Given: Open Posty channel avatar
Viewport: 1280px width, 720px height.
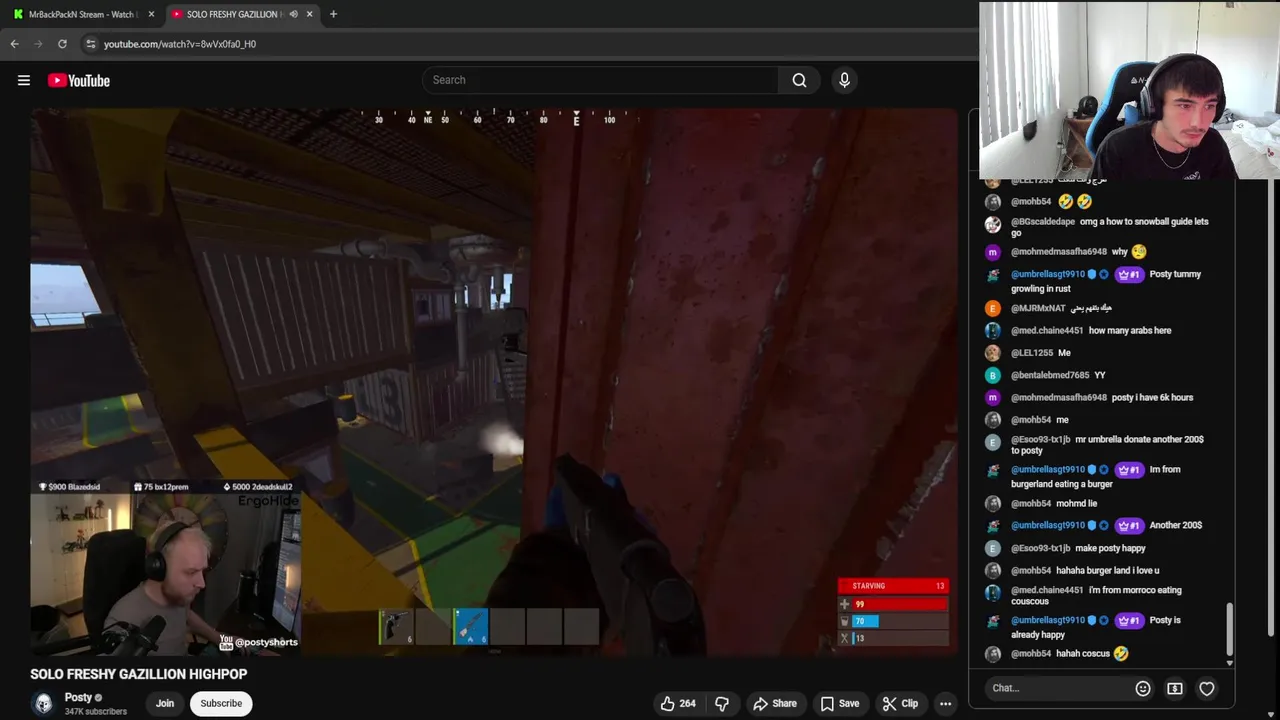Looking at the screenshot, I should 43,703.
